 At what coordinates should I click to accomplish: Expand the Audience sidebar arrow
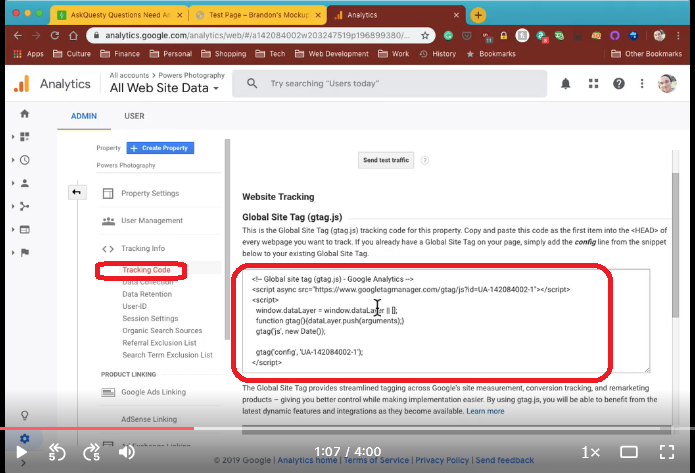point(13,183)
